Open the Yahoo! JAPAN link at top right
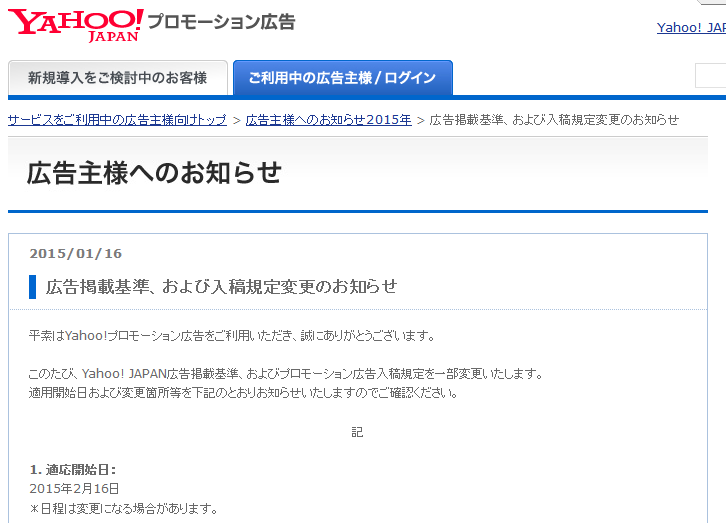Image resolution: width=726 pixels, height=523 pixels. [x=690, y=28]
